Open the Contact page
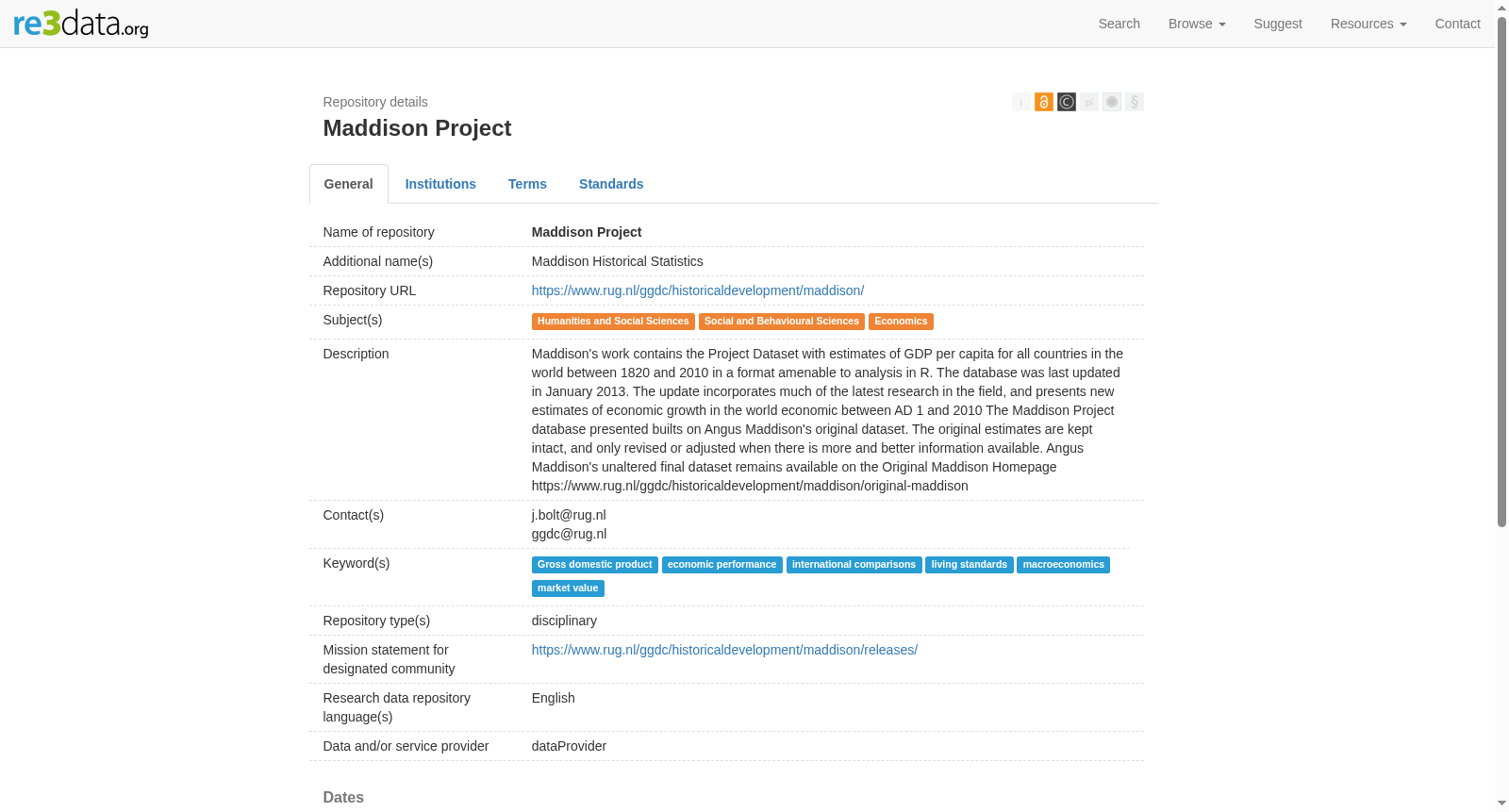Image resolution: width=1509 pixels, height=812 pixels. point(1457,24)
